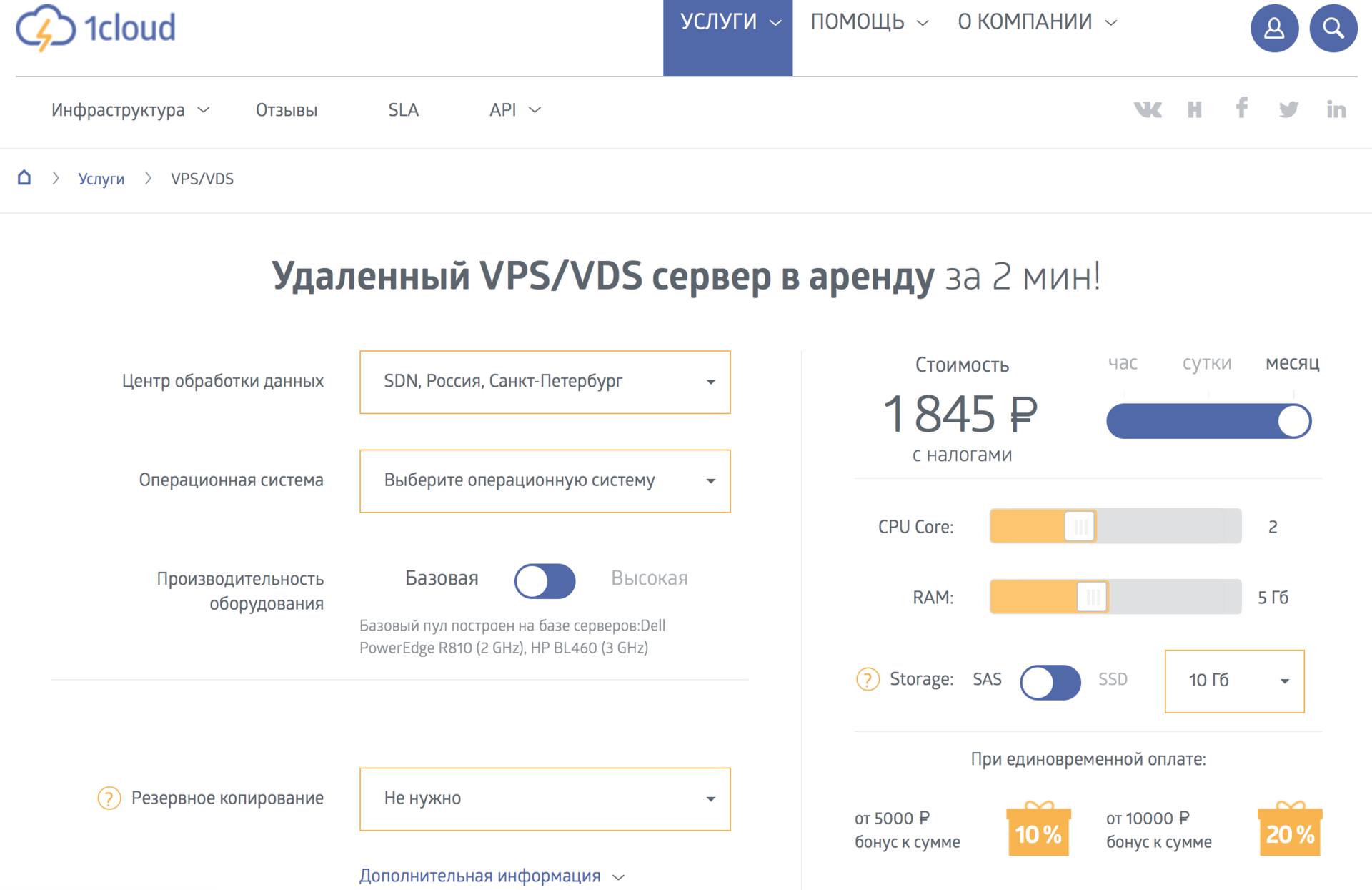Click the 10% bonus gift icon
This screenshot has height=890, width=1372.
pyautogui.click(x=1038, y=829)
